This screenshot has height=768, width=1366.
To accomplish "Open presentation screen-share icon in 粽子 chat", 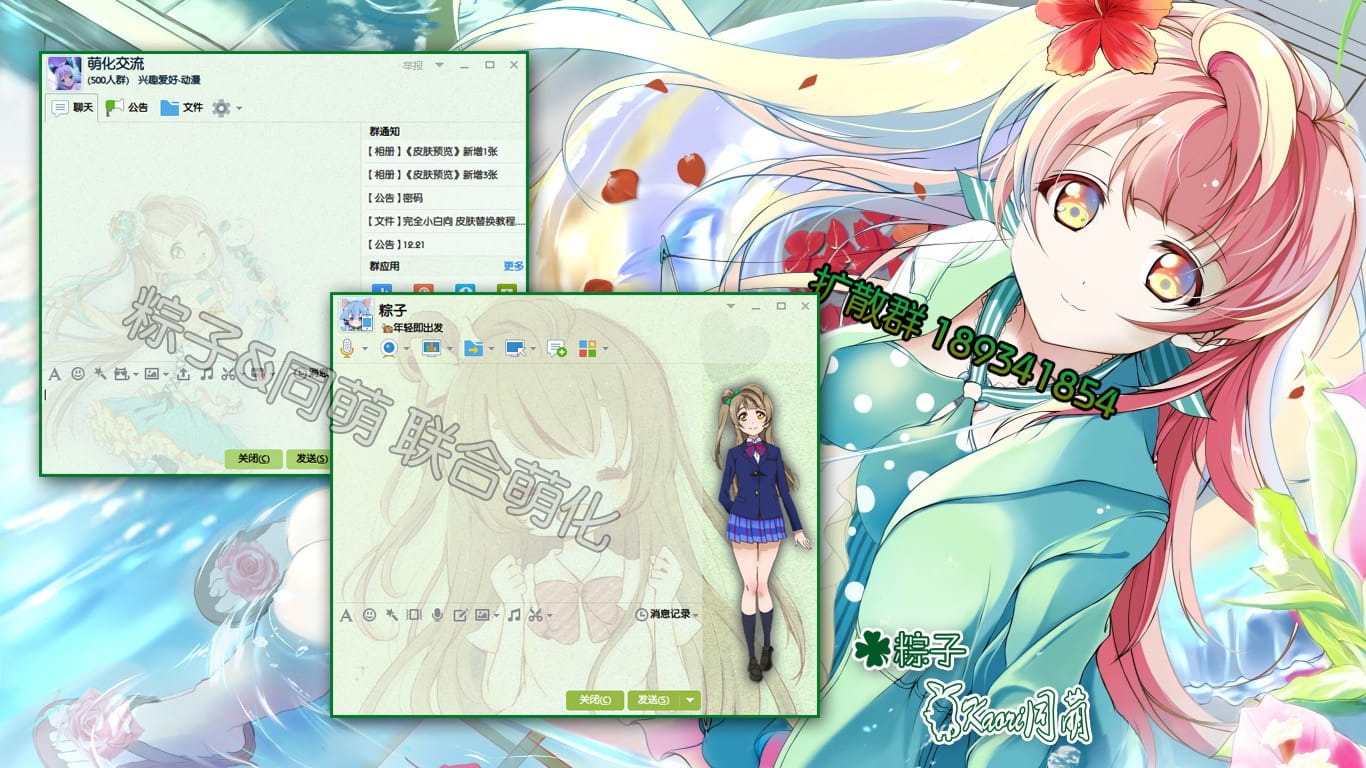I will click(432, 348).
